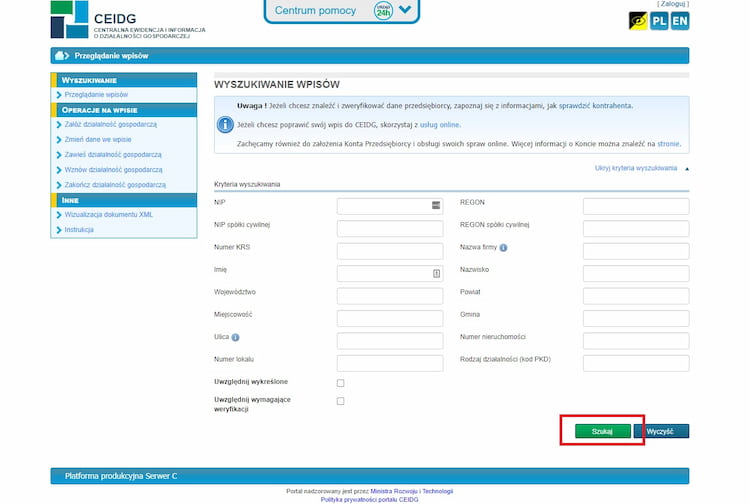Open Ministra Rozwoju i Technologii link
The width and height of the screenshot is (750, 504).
(x=411, y=491)
